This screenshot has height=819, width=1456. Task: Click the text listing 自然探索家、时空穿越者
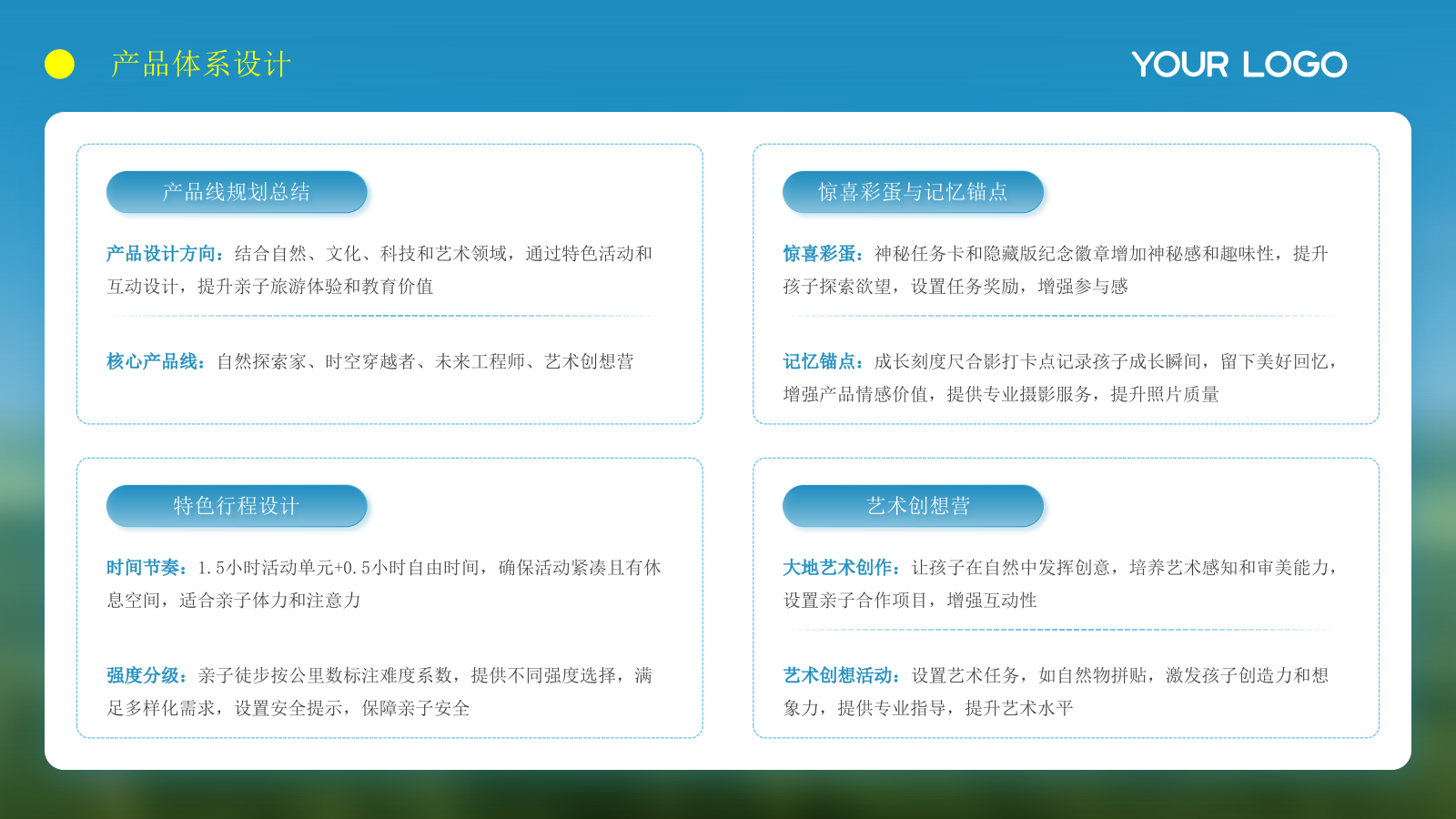[425, 362]
